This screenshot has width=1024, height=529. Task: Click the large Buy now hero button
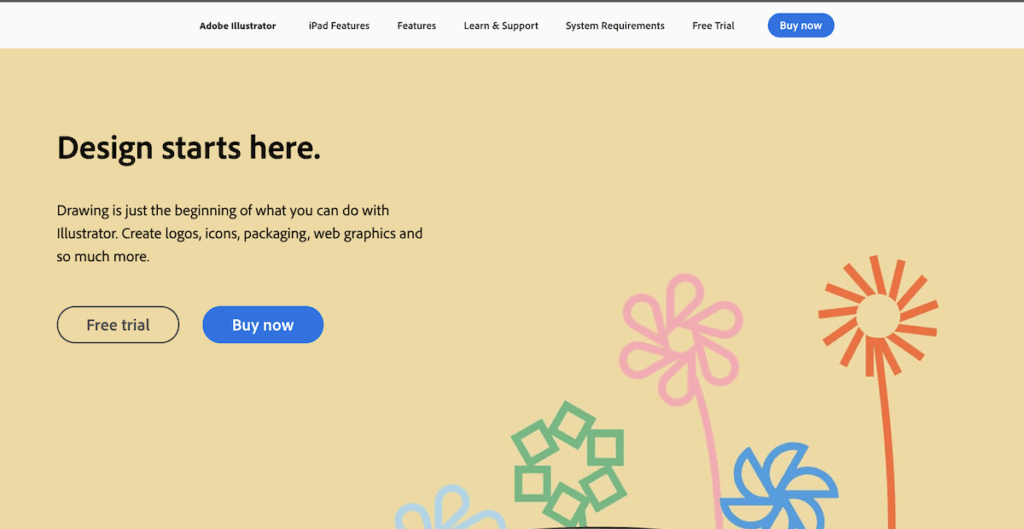263,325
